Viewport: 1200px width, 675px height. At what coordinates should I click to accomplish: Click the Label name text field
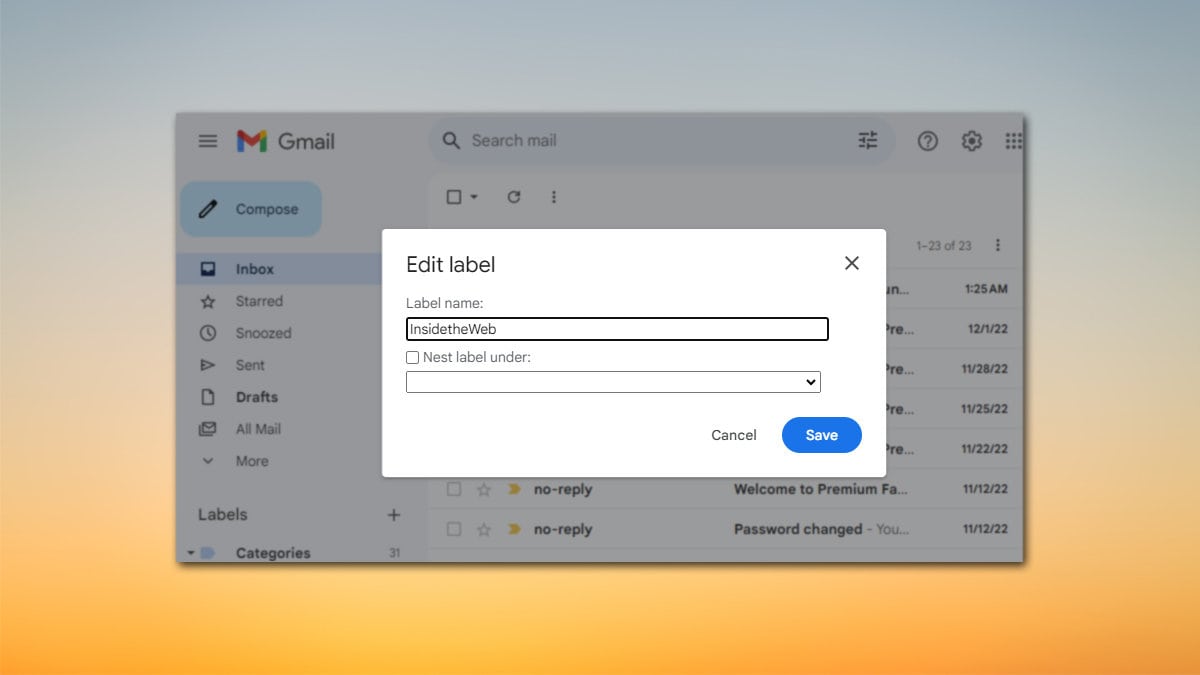[x=617, y=329]
